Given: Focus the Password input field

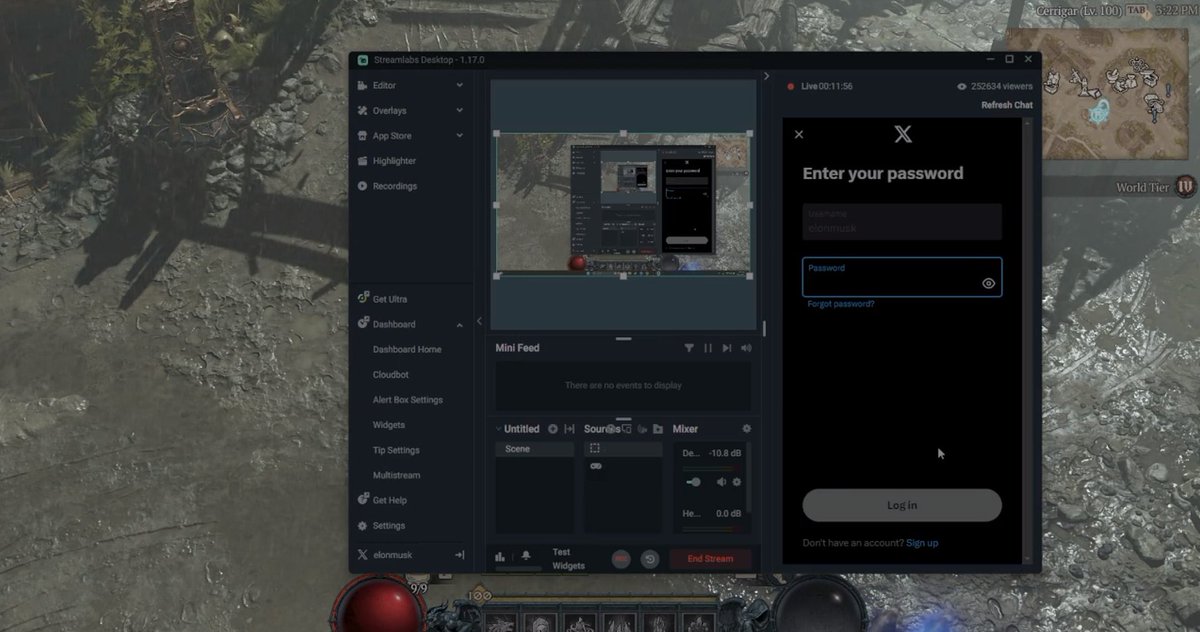Looking at the screenshot, I should 902,277.
